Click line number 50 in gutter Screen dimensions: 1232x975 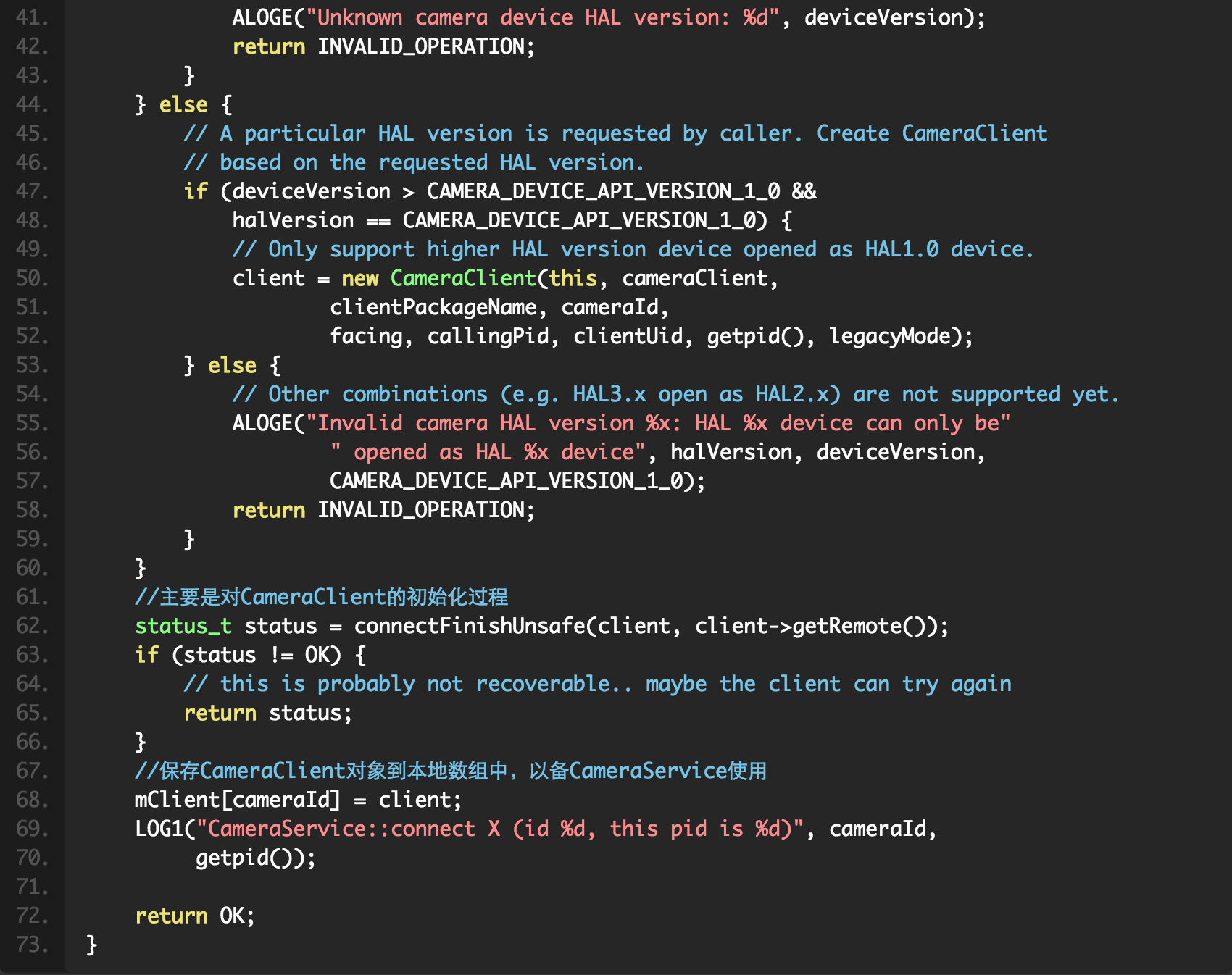coord(33,278)
